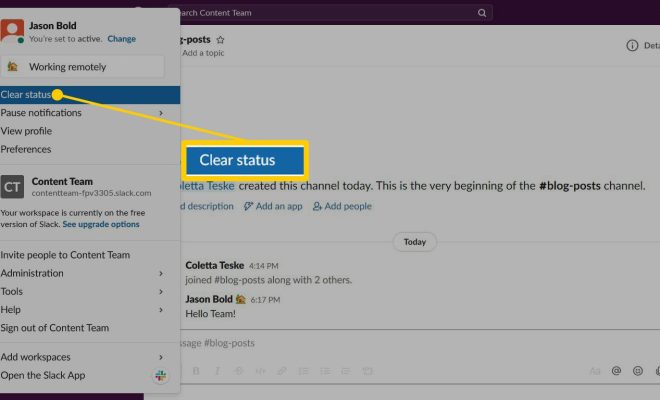Click Jason Bold's name in message
The image size is (660, 400).
pos(209,299)
